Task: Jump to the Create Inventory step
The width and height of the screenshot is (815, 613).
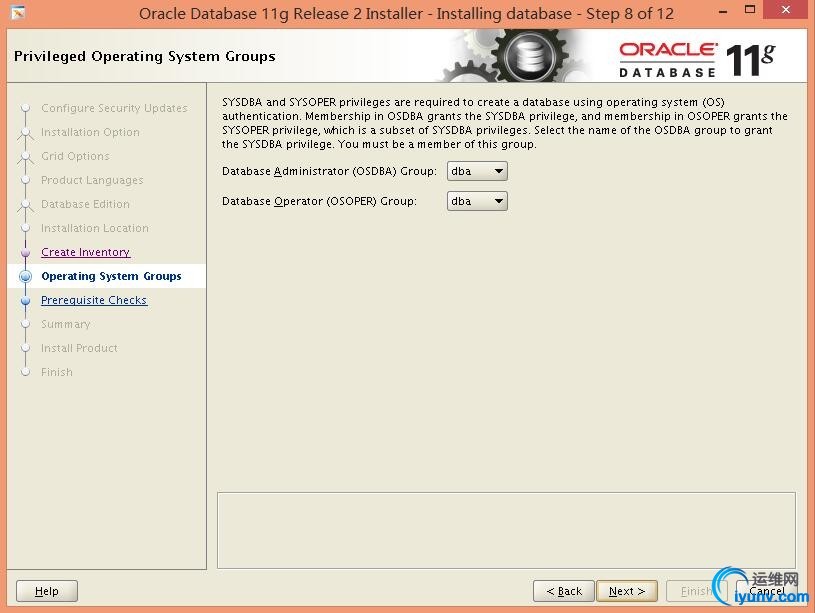Action: pyautogui.click(x=86, y=252)
